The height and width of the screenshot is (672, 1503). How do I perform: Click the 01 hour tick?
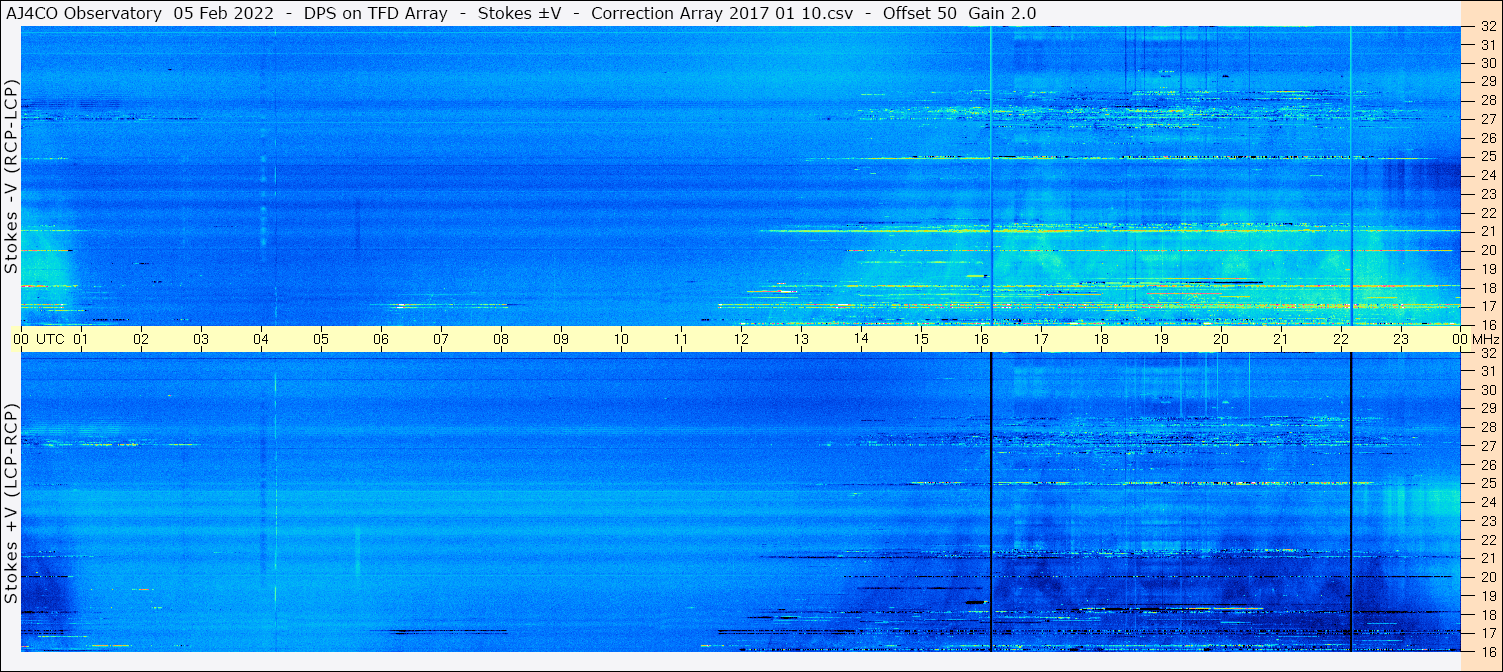pyautogui.click(x=81, y=339)
